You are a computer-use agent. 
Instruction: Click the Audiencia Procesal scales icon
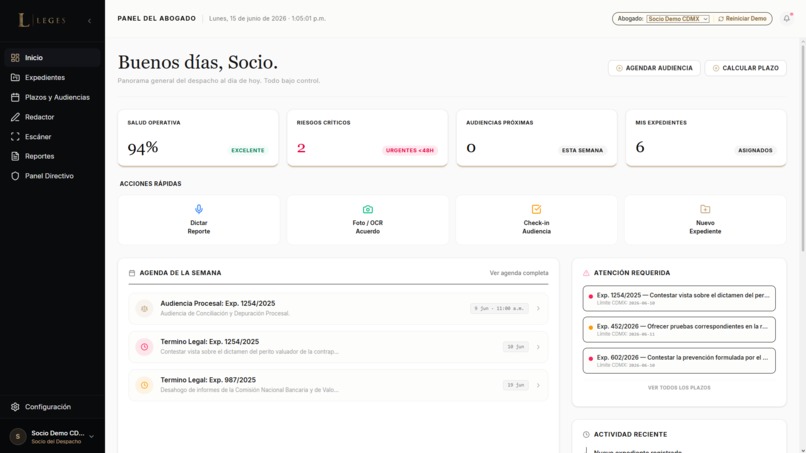tap(144, 309)
